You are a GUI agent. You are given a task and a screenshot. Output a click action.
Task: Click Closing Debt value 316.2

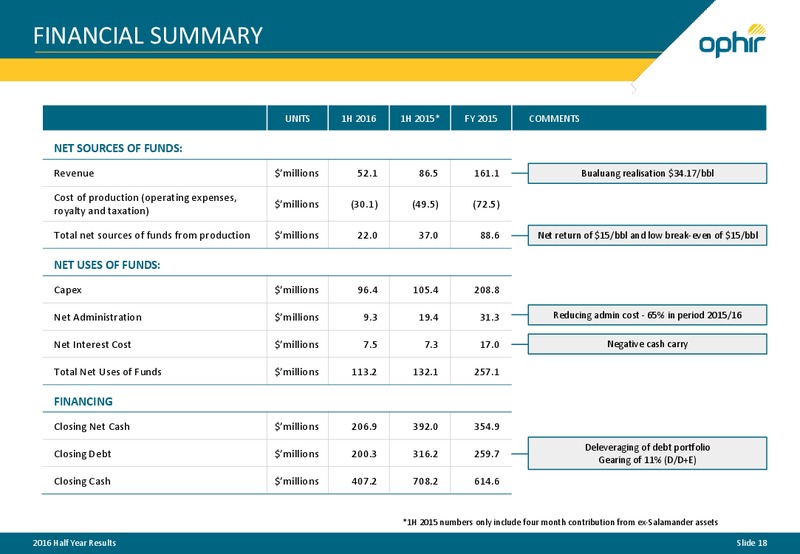tap(426, 454)
